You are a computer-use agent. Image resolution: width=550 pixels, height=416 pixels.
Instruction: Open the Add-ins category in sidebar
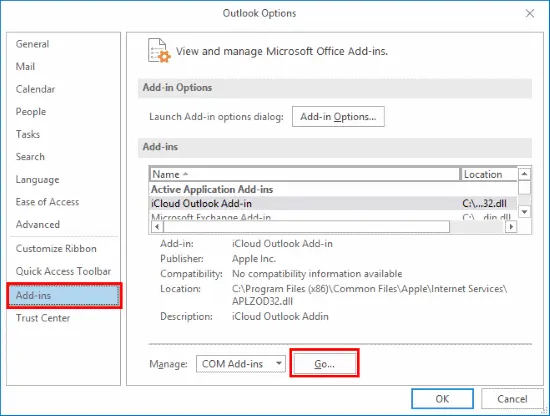point(64,295)
